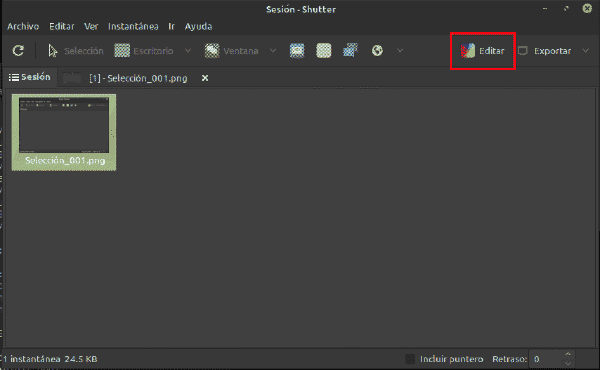This screenshot has width=600, height=370.
Task: Open the Instantánea menu
Action: point(133,26)
